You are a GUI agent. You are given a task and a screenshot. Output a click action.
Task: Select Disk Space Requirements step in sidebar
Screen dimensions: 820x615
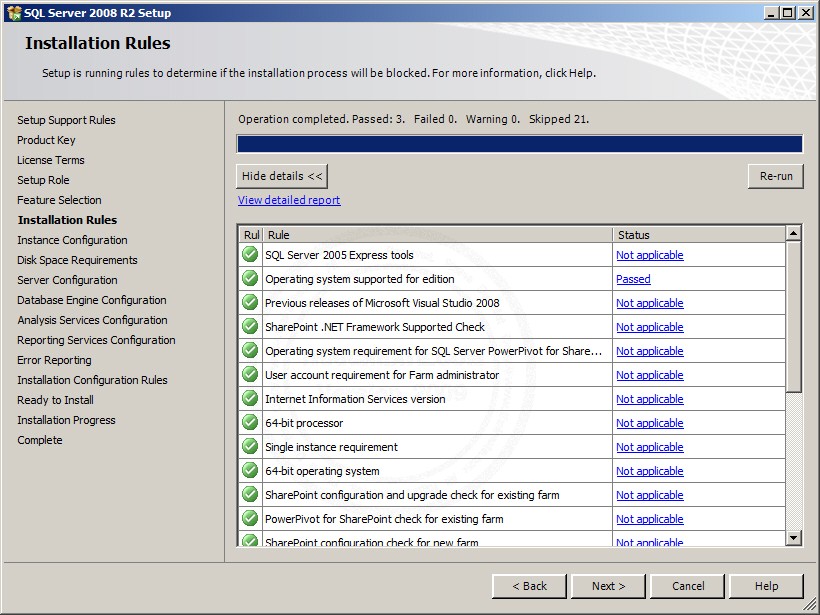click(77, 260)
